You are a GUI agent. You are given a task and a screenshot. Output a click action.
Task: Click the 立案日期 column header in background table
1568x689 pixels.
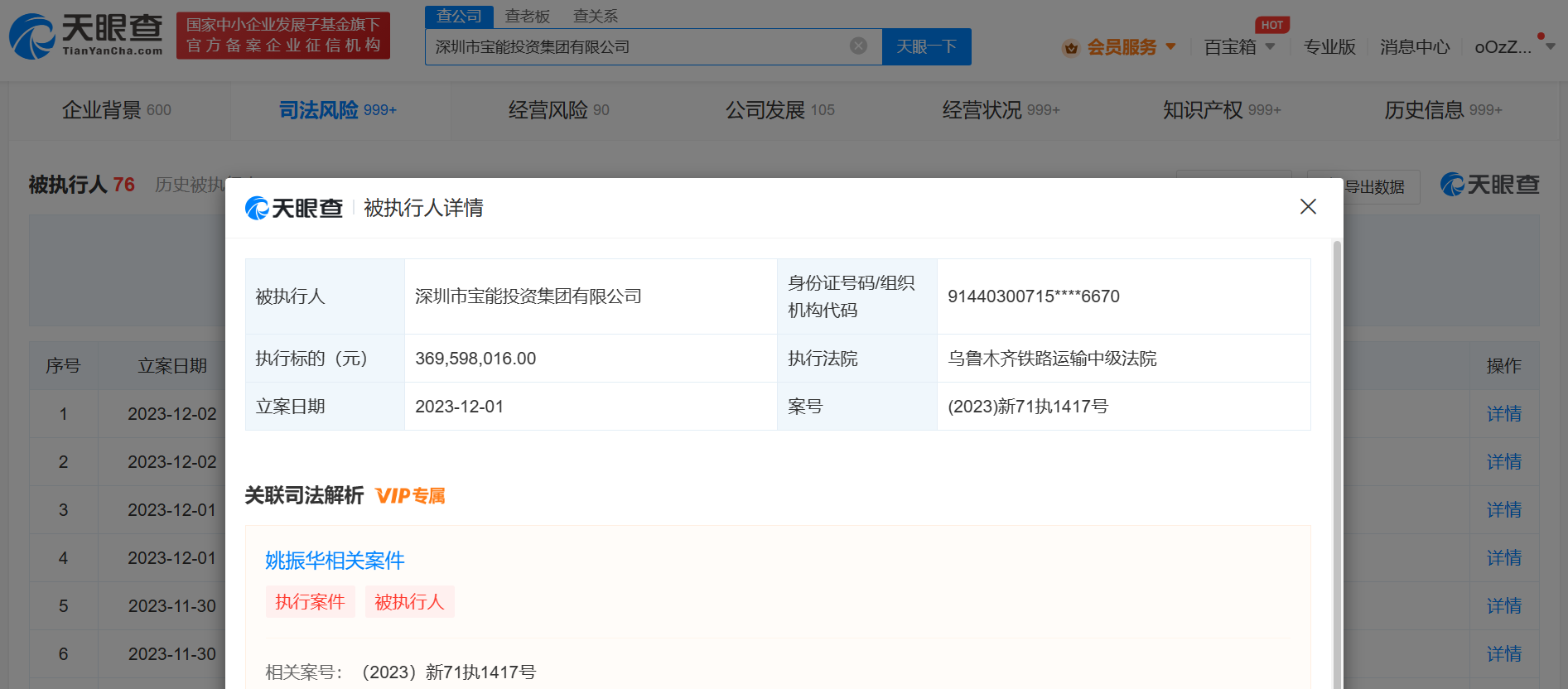(x=172, y=366)
